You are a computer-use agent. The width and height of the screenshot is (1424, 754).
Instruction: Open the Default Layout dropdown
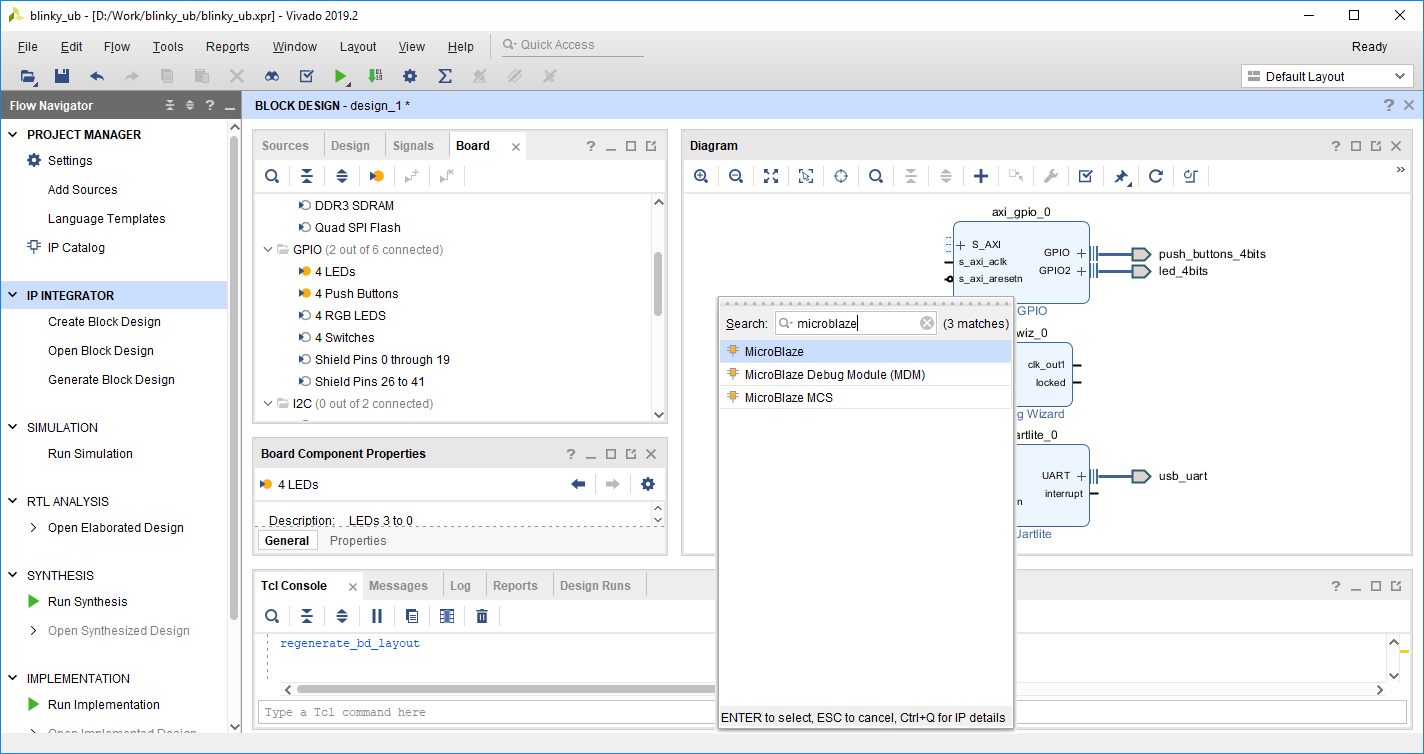(1327, 76)
